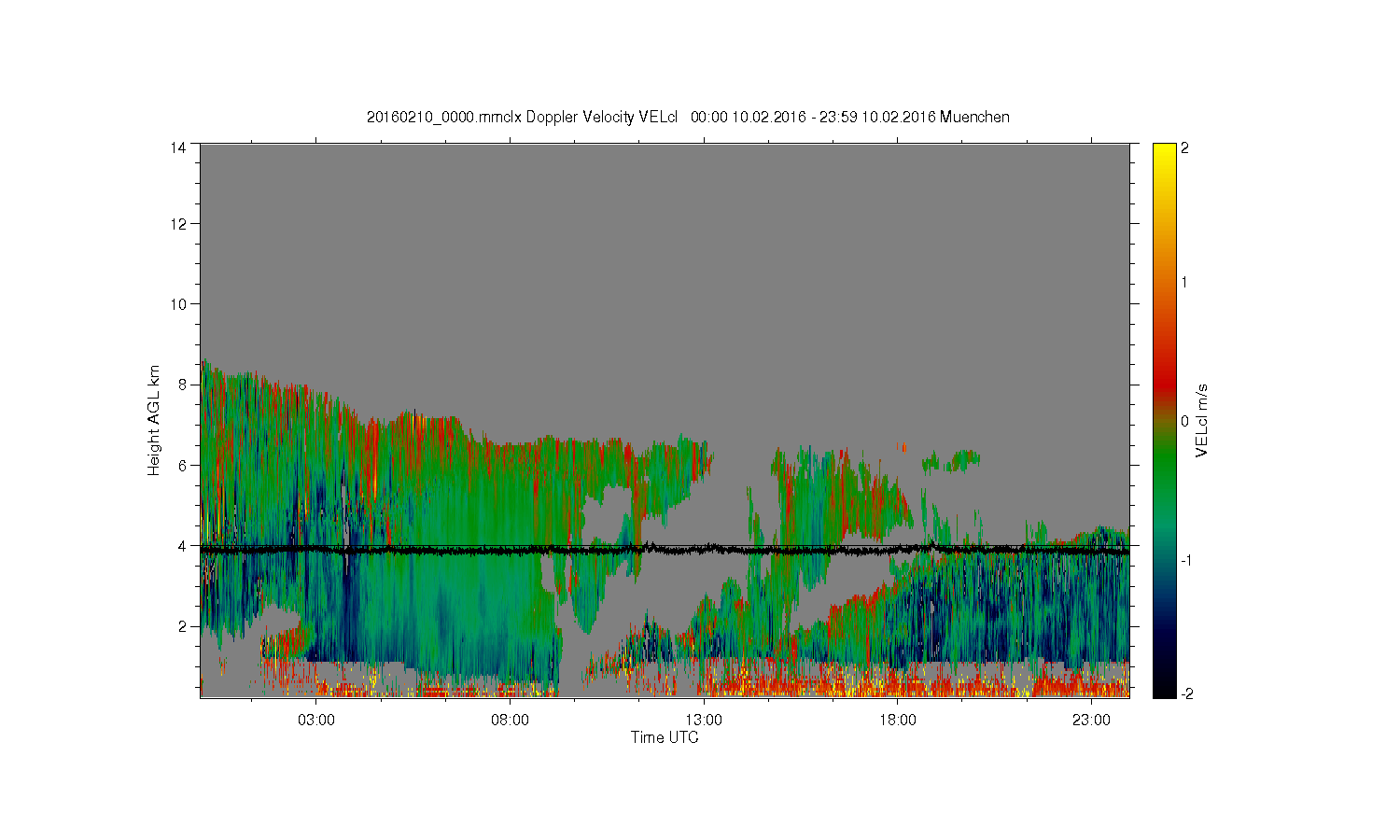Click the height axis tick label 4

(x=182, y=545)
